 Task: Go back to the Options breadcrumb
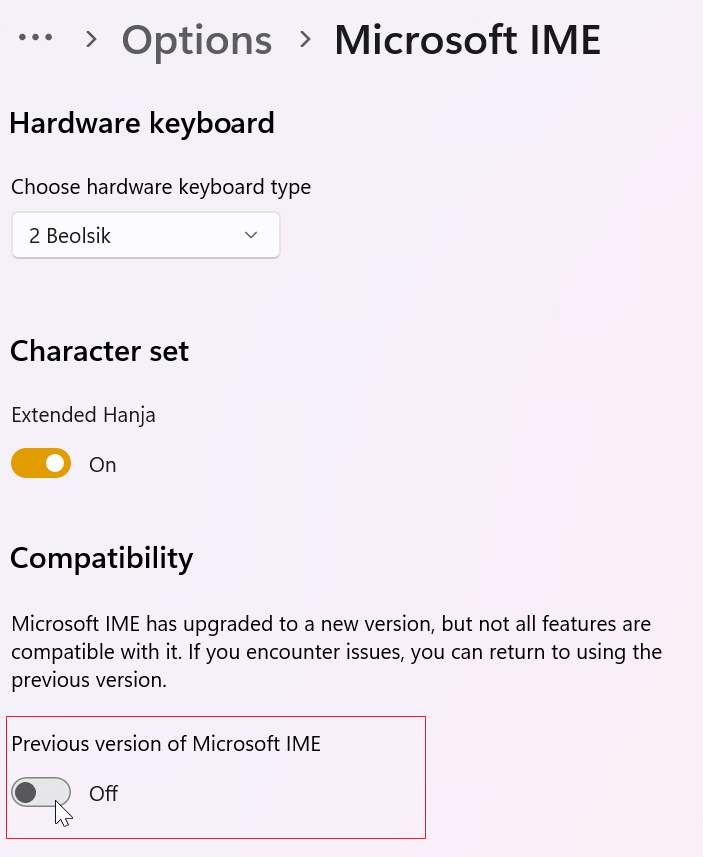pos(197,40)
